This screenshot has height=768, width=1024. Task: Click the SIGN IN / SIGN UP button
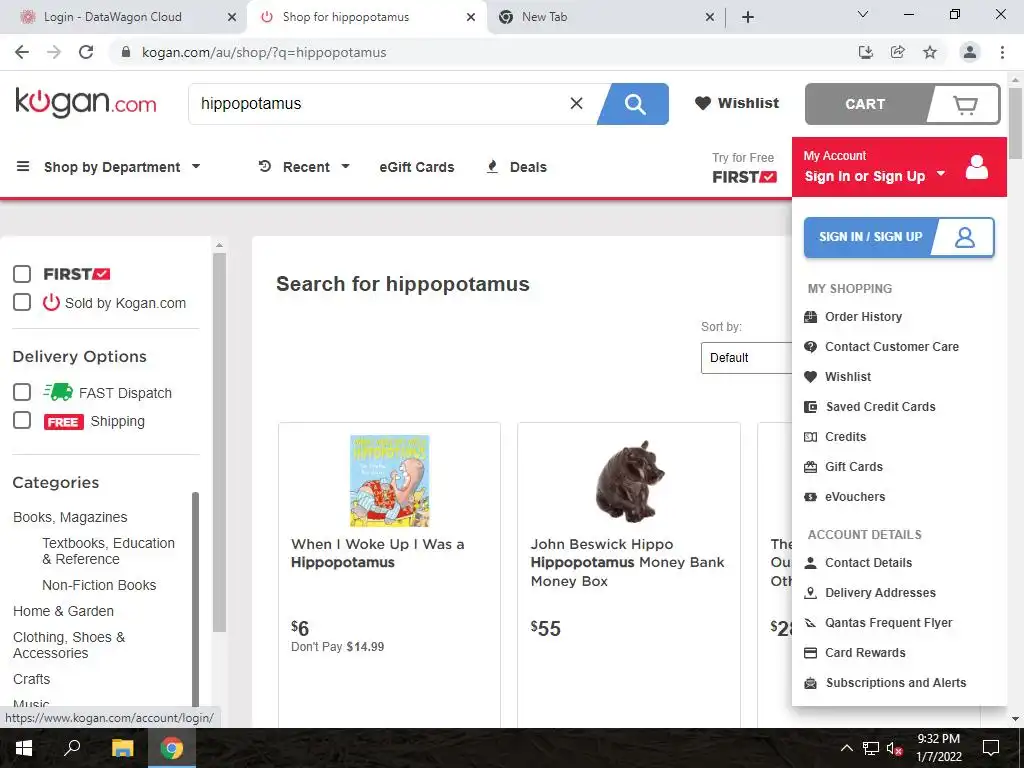[x=899, y=237]
